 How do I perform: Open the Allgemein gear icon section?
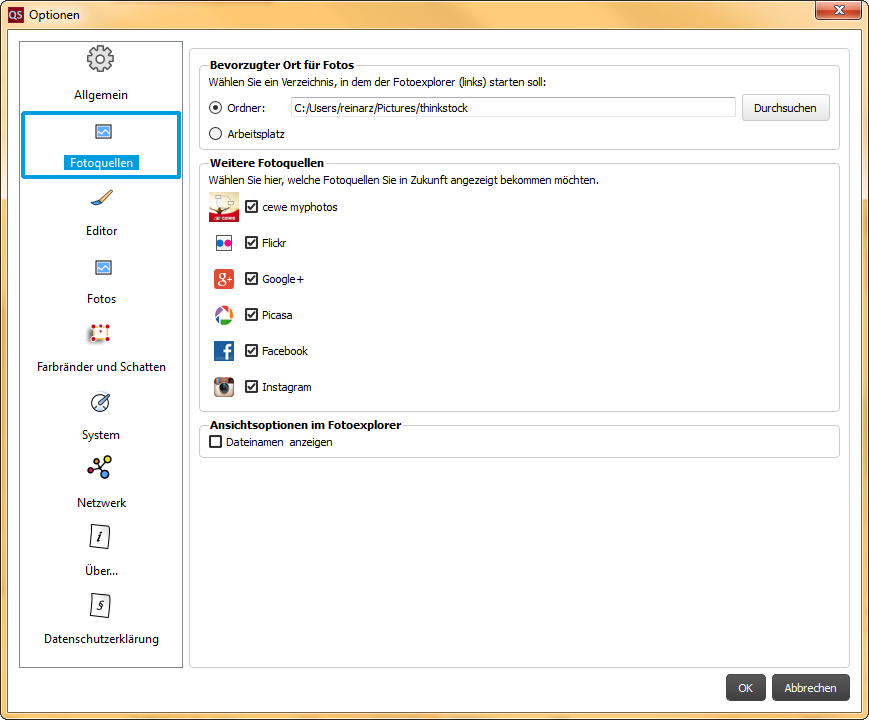click(x=100, y=60)
